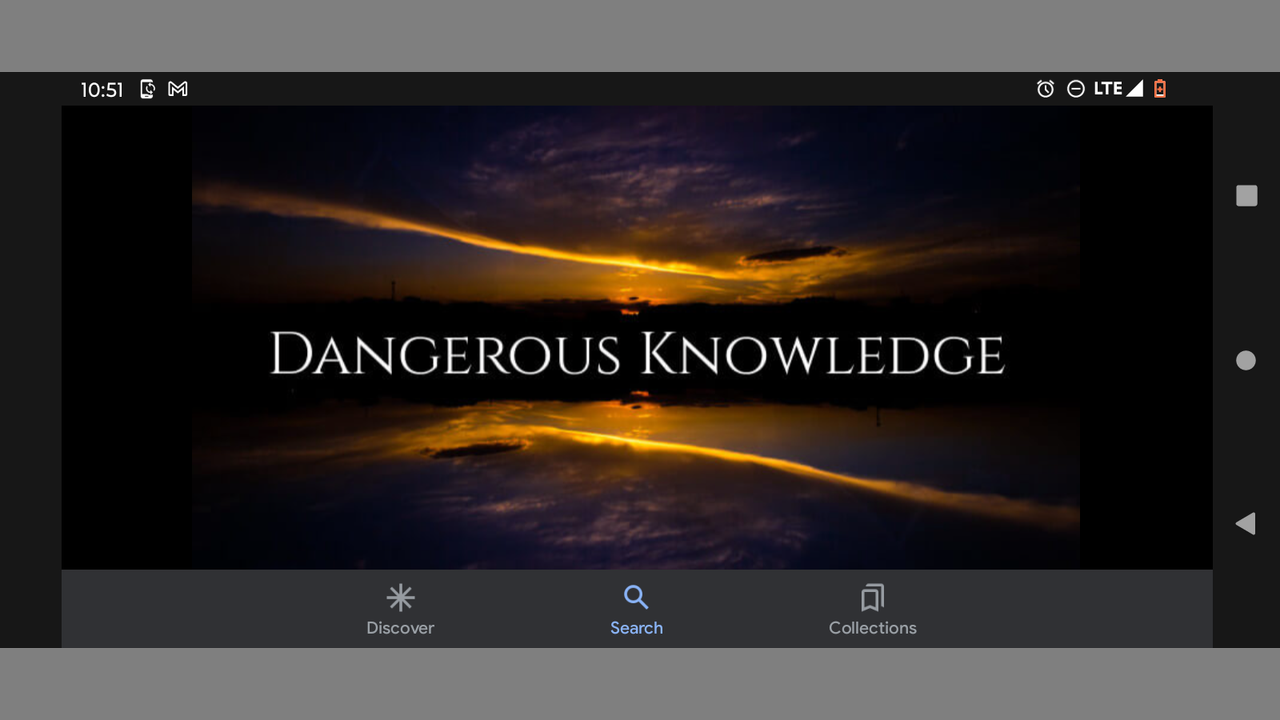Select the Discover tab label
The image size is (1280, 720).
coord(400,628)
